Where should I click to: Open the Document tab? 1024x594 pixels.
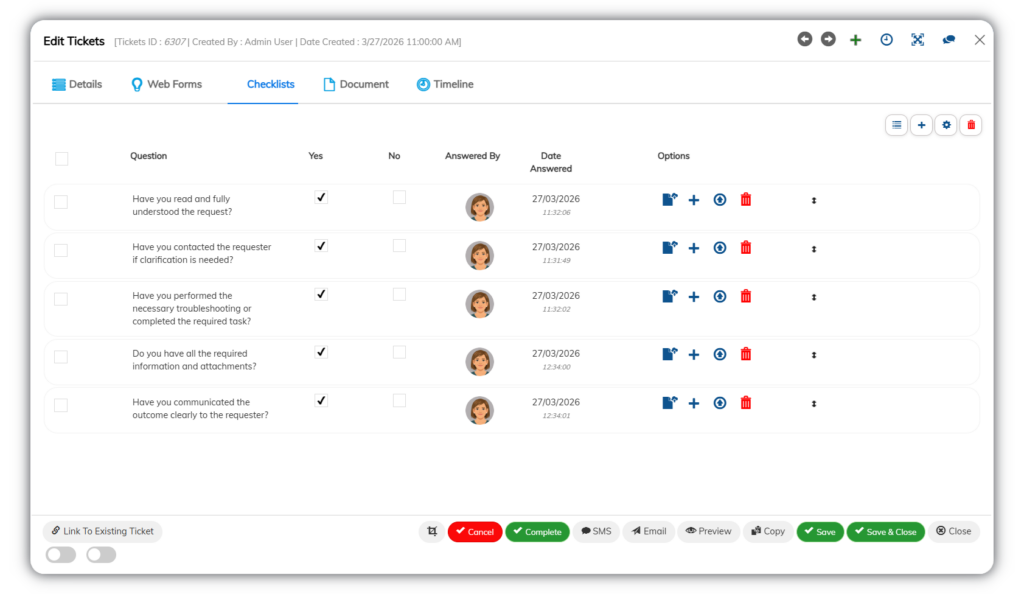(x=356, y=84)
